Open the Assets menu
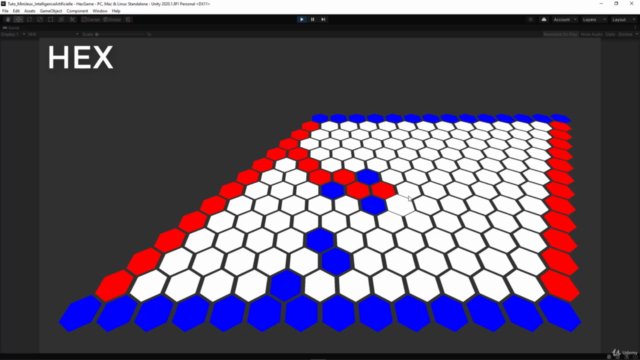Screen dimensions: 640x360 point(30,11)
